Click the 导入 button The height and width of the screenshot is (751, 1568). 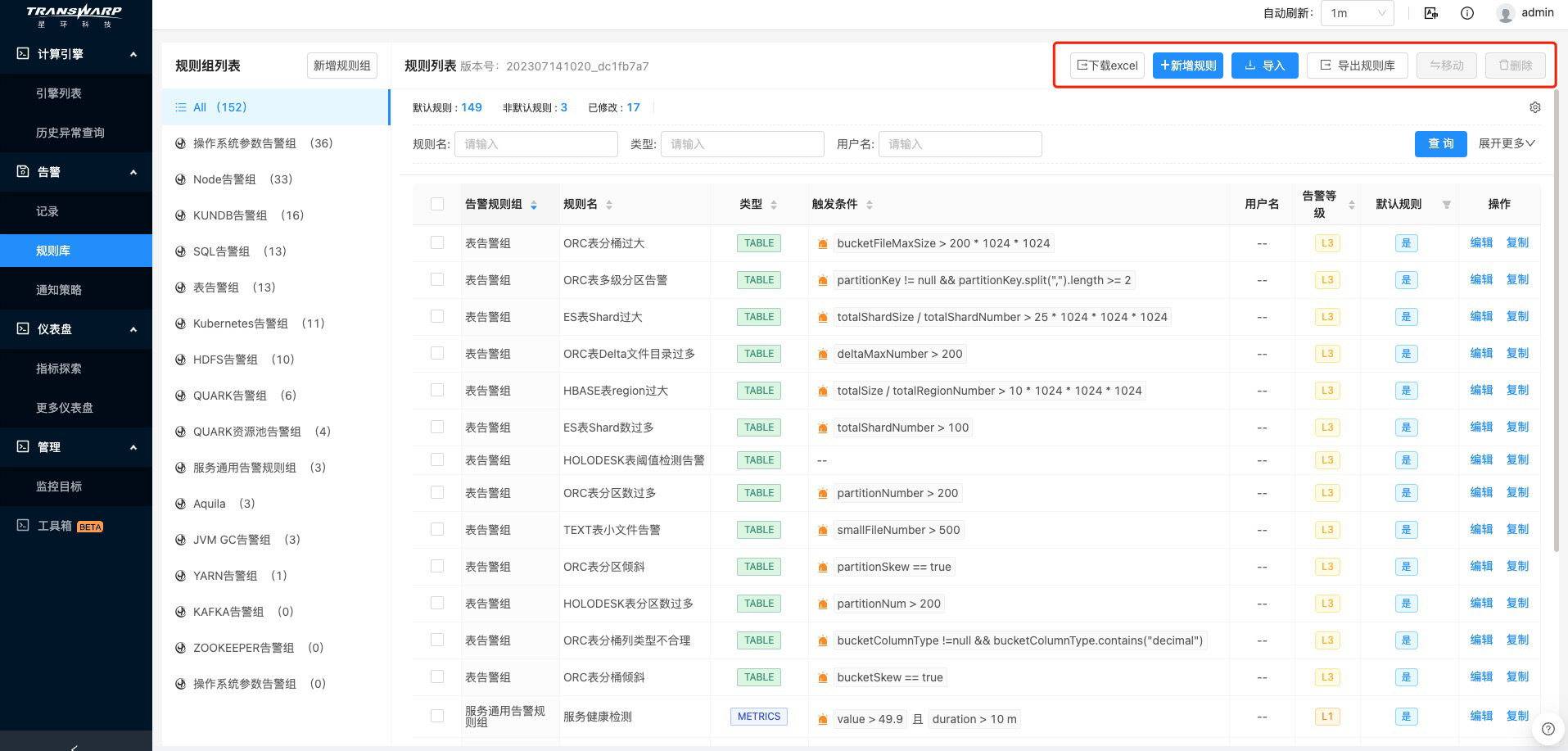pyautogui.click(x=1265, y=66)
